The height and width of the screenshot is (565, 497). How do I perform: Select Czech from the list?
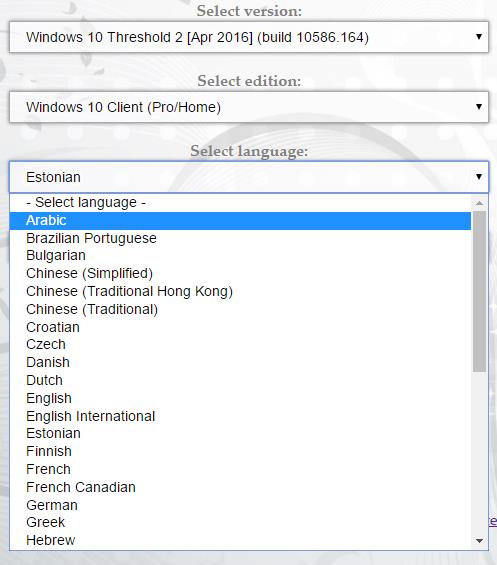(x=240, y=344)
